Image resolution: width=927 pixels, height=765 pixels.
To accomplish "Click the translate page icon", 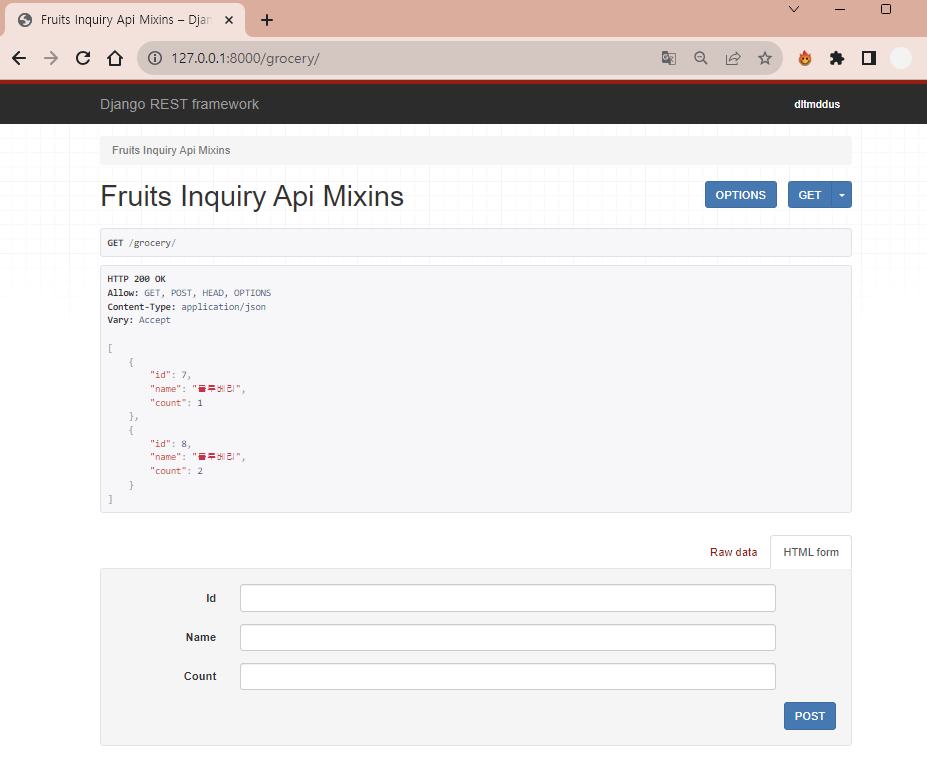I will click(669, 58).
